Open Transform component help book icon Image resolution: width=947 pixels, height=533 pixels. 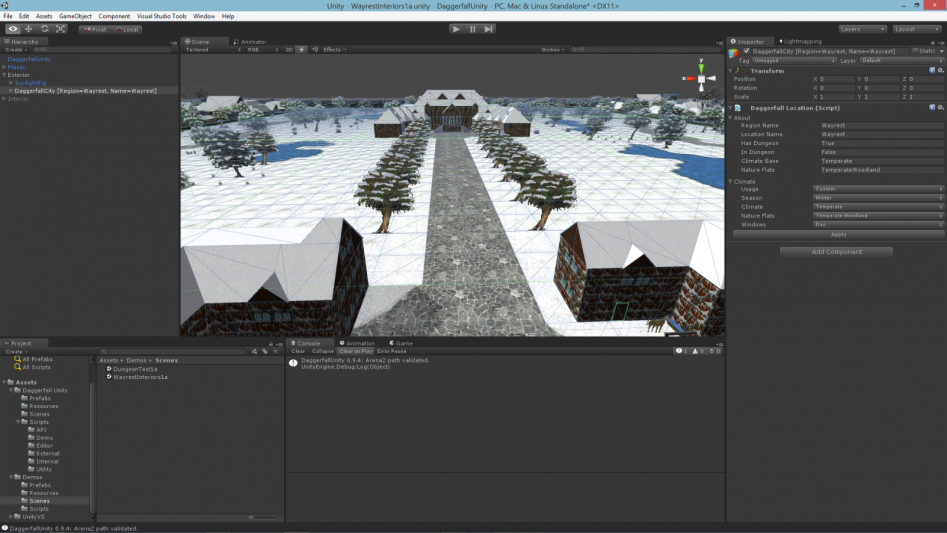point(932,71)
